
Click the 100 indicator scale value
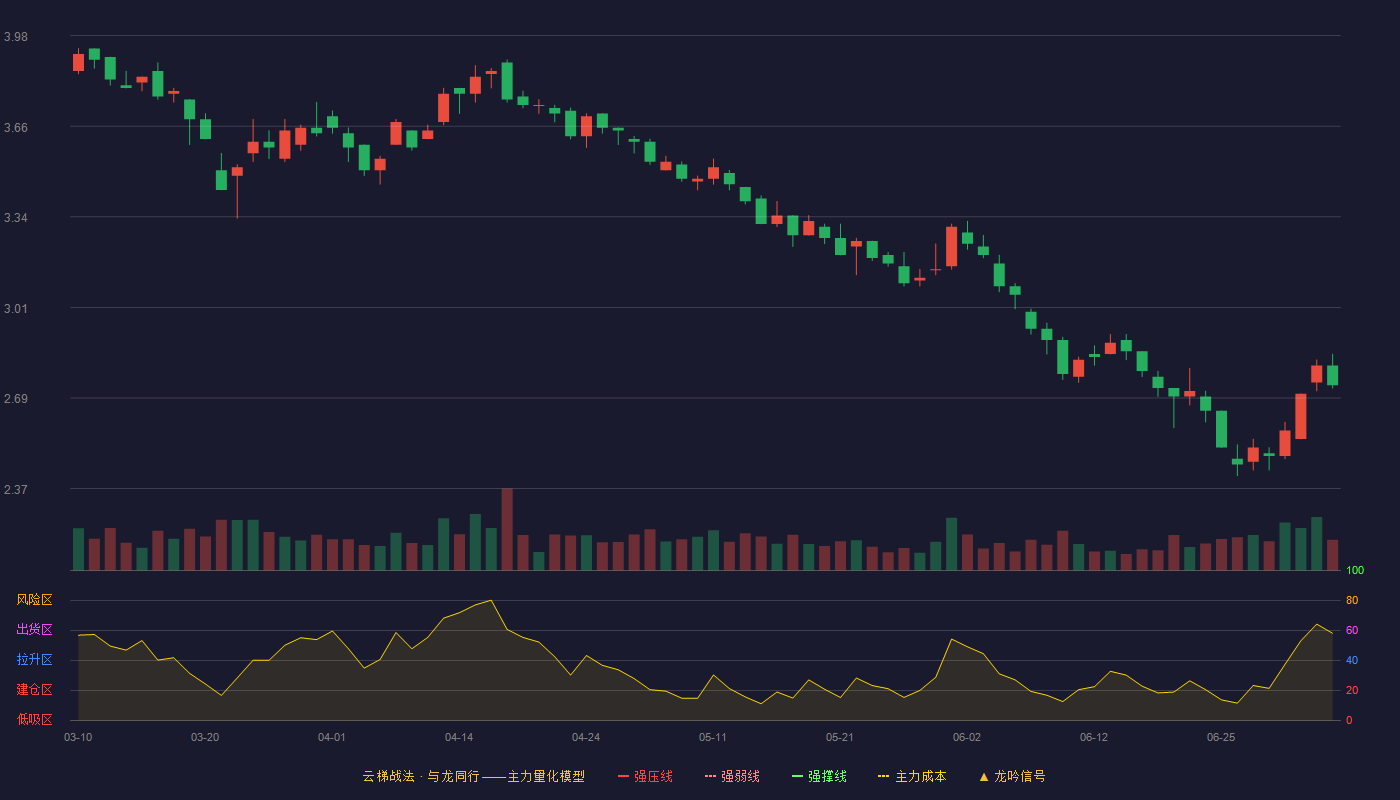(x=1355, y=570)
